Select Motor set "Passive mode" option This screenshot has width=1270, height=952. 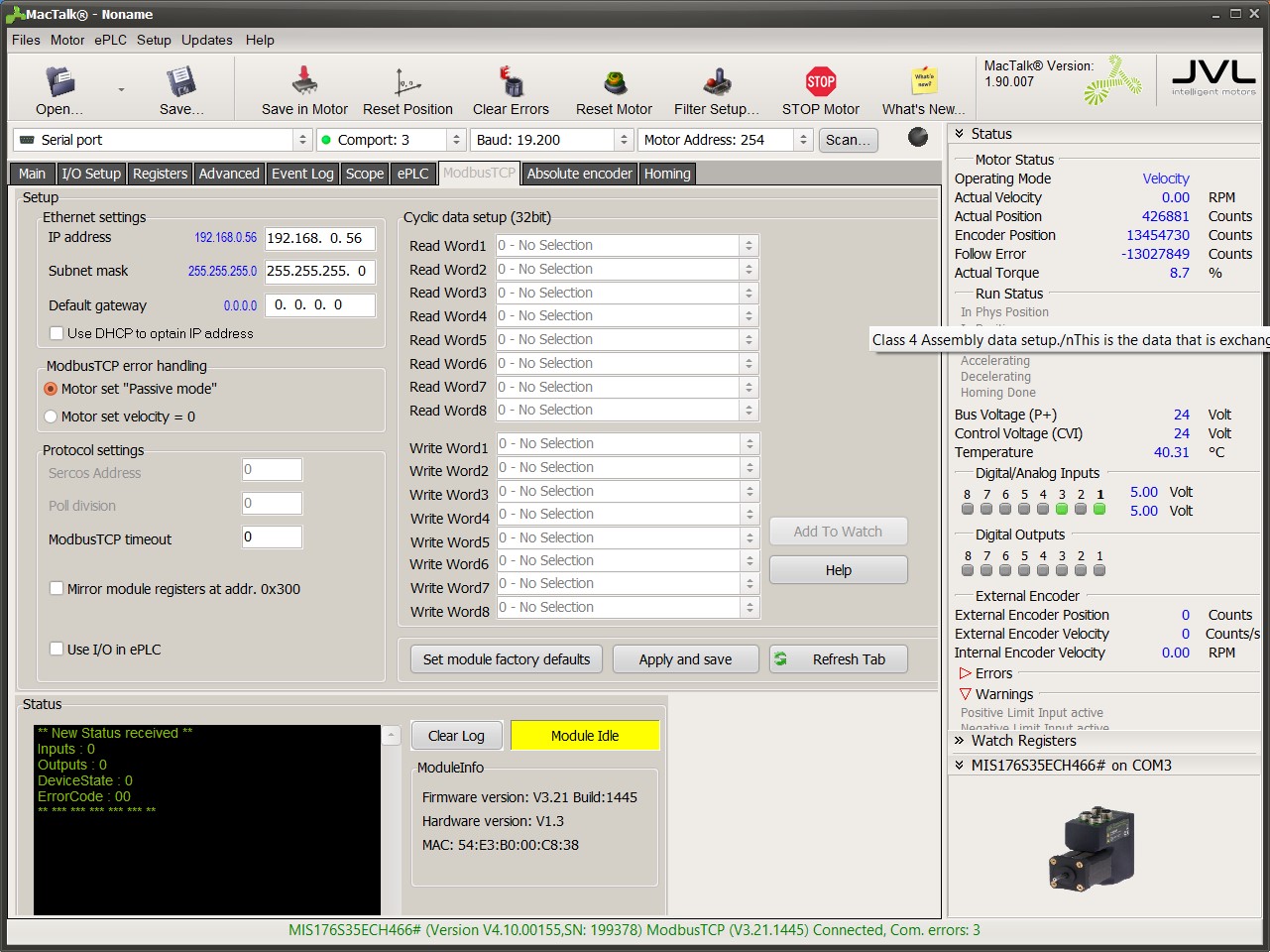pyautogui.click(x=51, y=389)
